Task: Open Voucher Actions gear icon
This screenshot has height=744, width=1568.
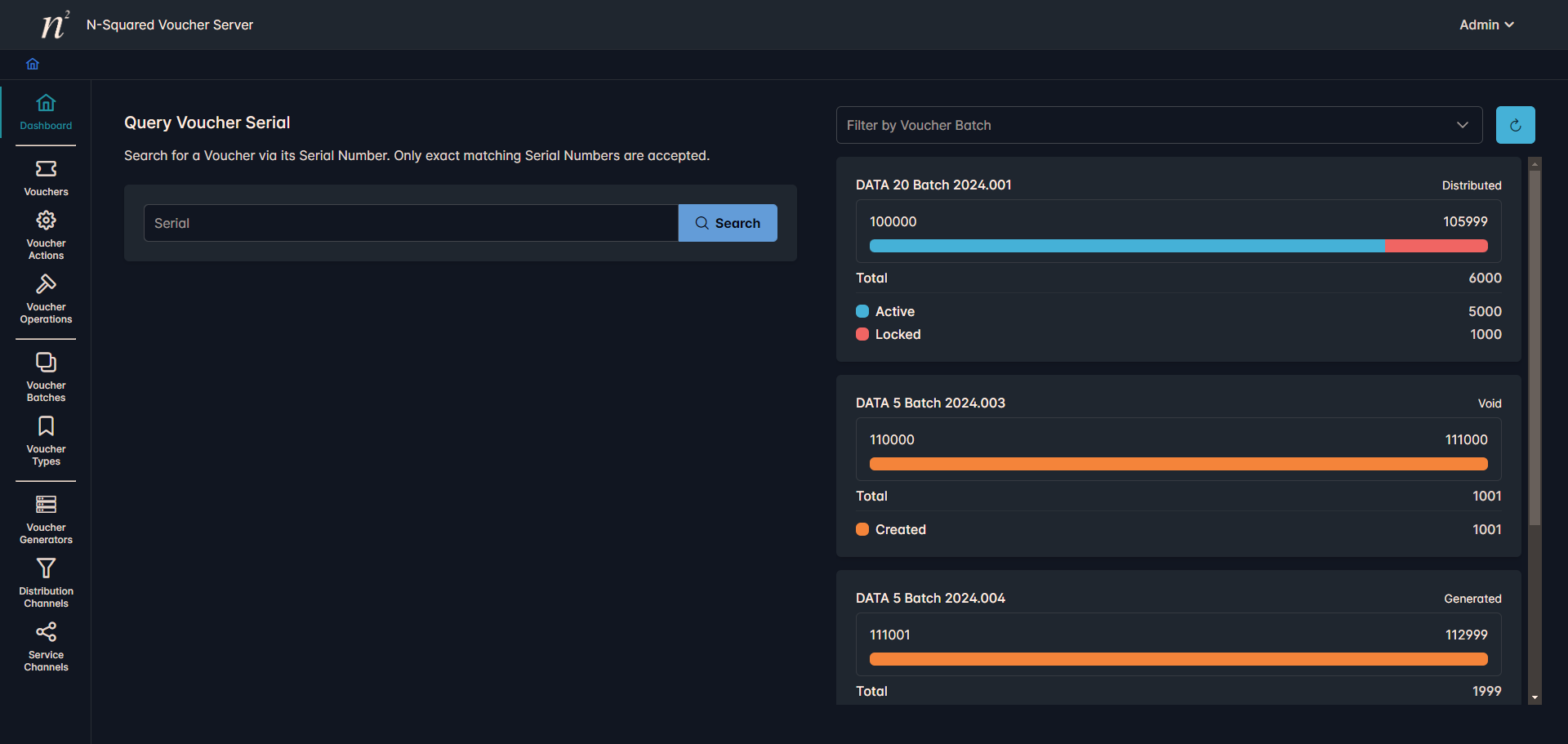Action: 46,221
